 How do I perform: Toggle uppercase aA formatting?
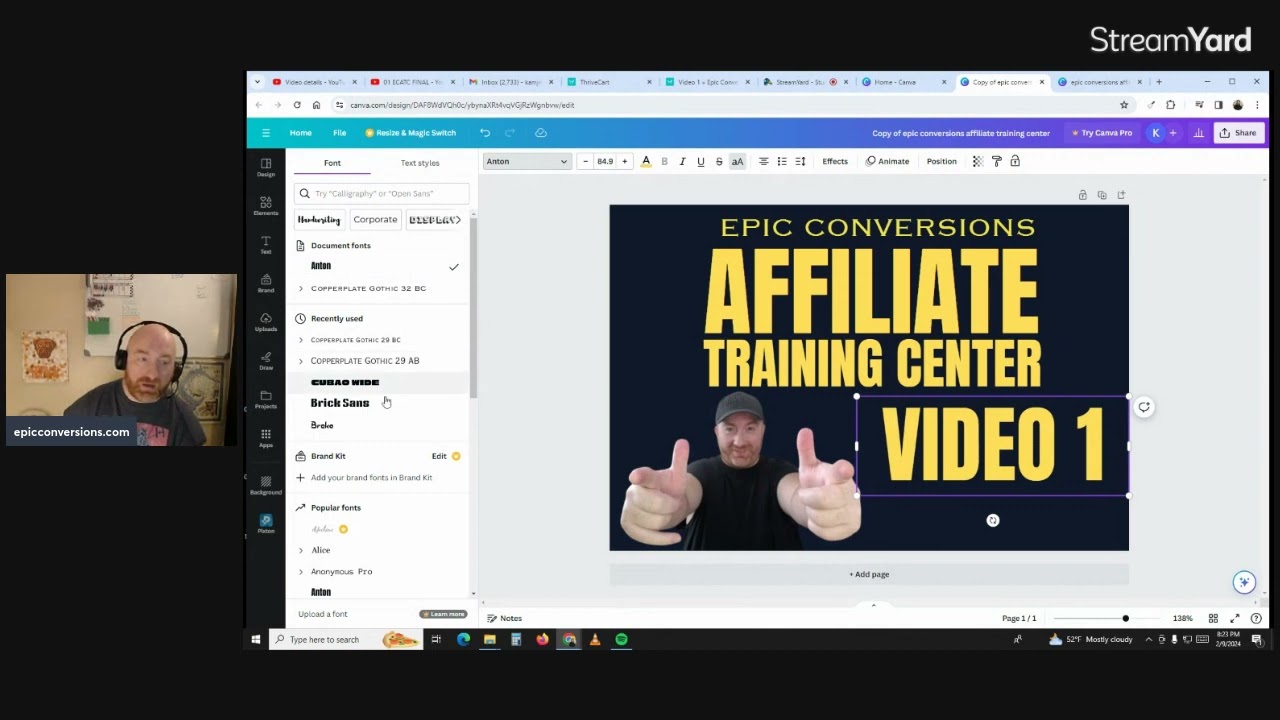(737, 161)
